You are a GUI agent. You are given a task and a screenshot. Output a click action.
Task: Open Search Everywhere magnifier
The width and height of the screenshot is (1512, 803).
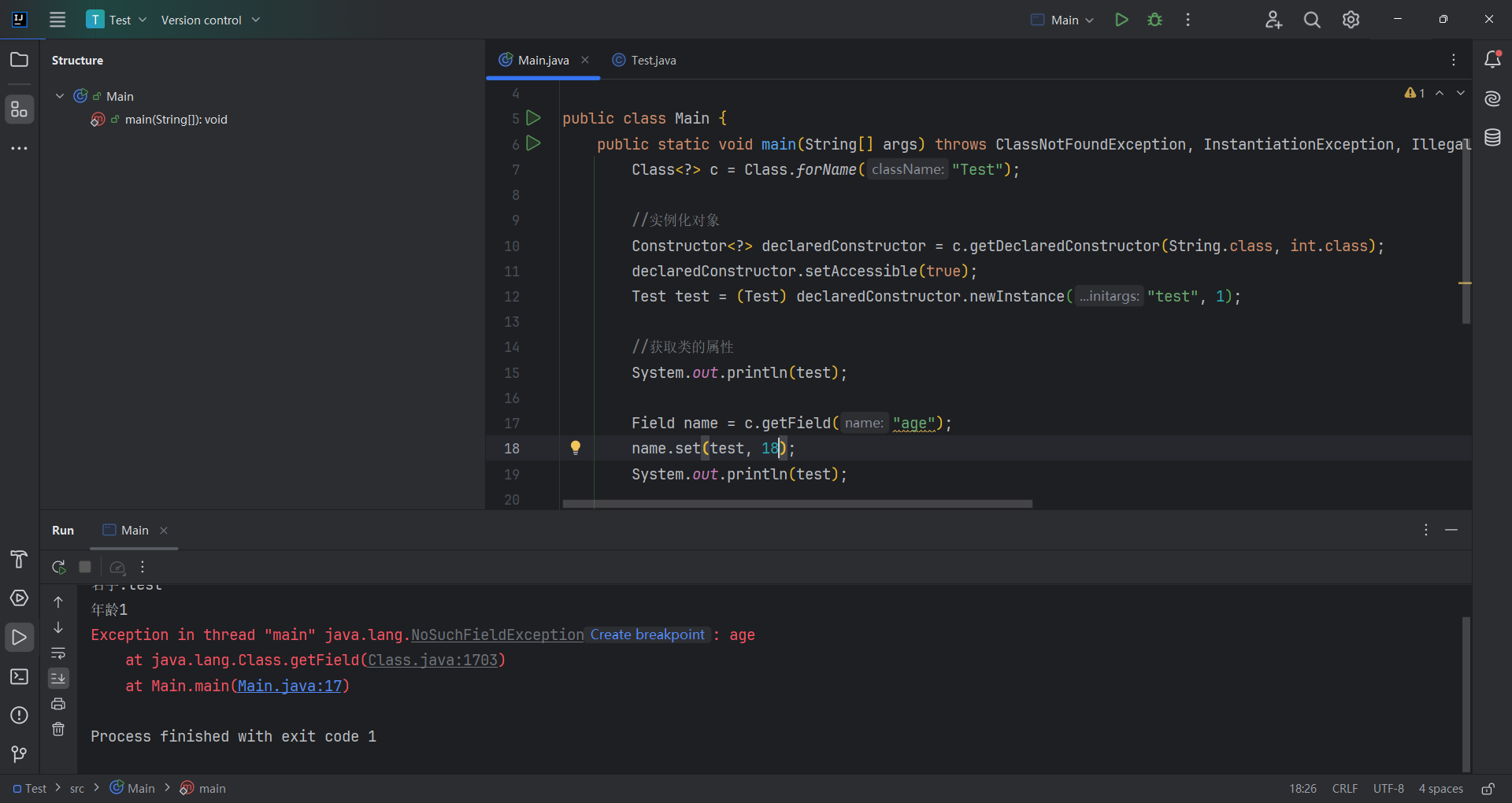click(1312, 20)
